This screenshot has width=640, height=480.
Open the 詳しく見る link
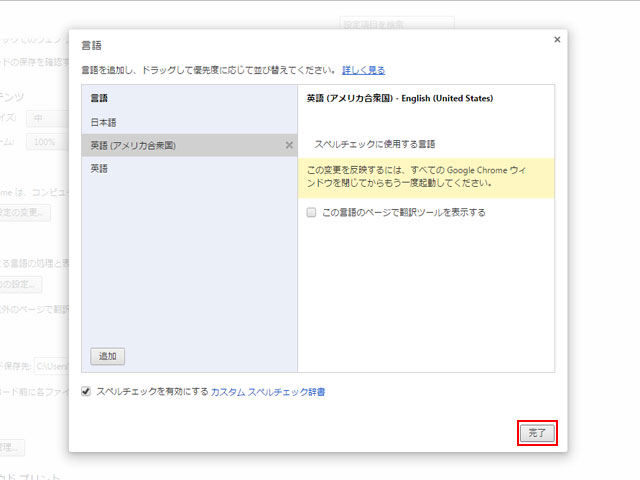click(x=363, y=70)
